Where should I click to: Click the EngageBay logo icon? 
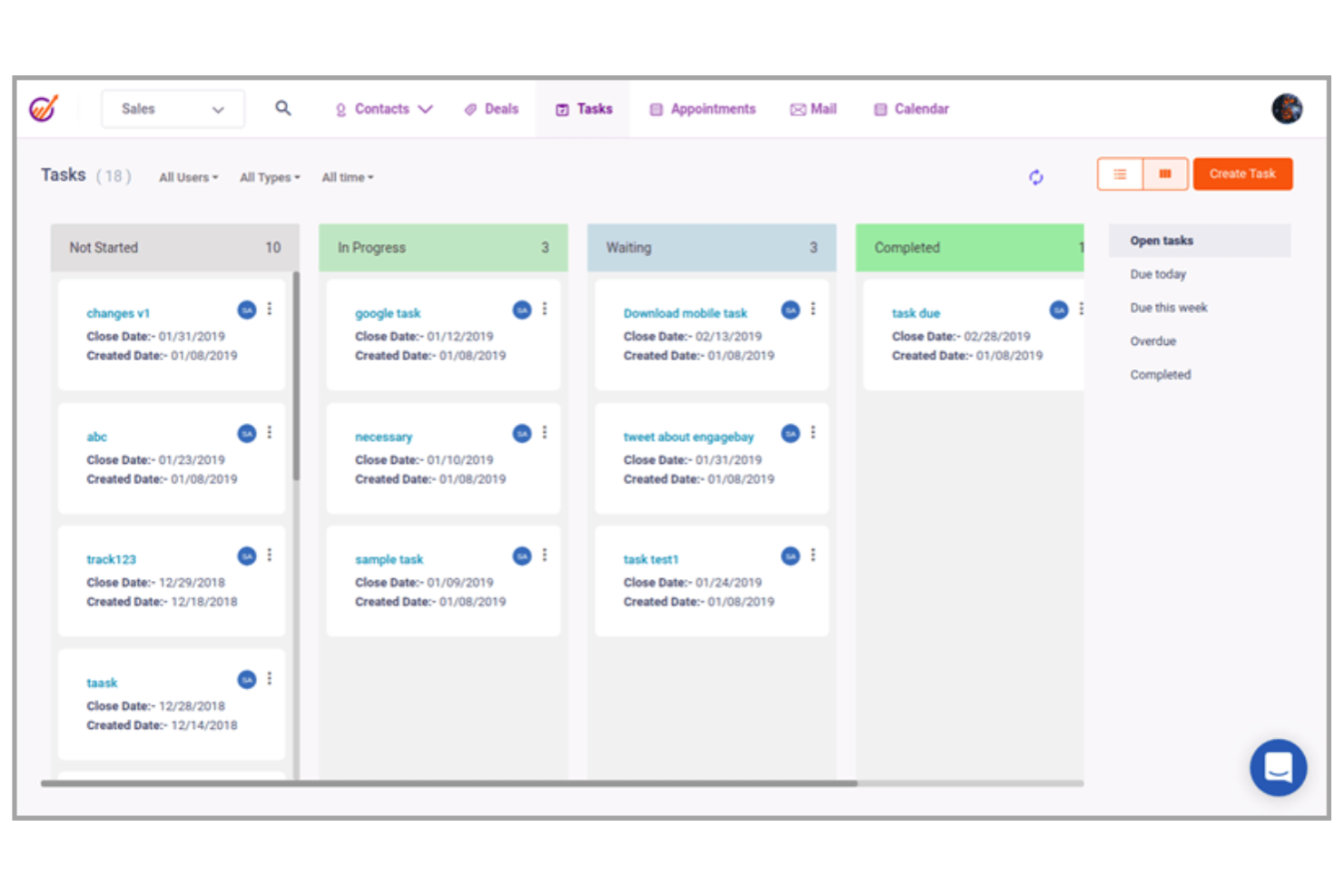(43, 108)
